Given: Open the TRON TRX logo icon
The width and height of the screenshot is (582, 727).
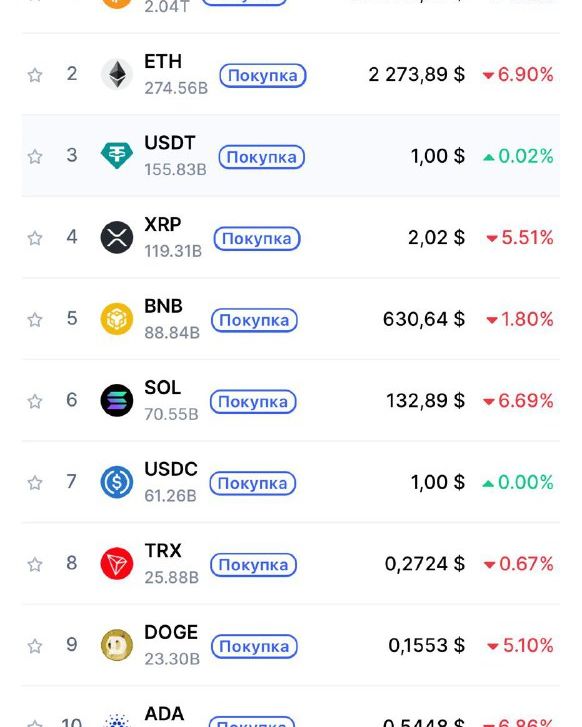Looking at the screenshot, I should click(x=117, y=564).
